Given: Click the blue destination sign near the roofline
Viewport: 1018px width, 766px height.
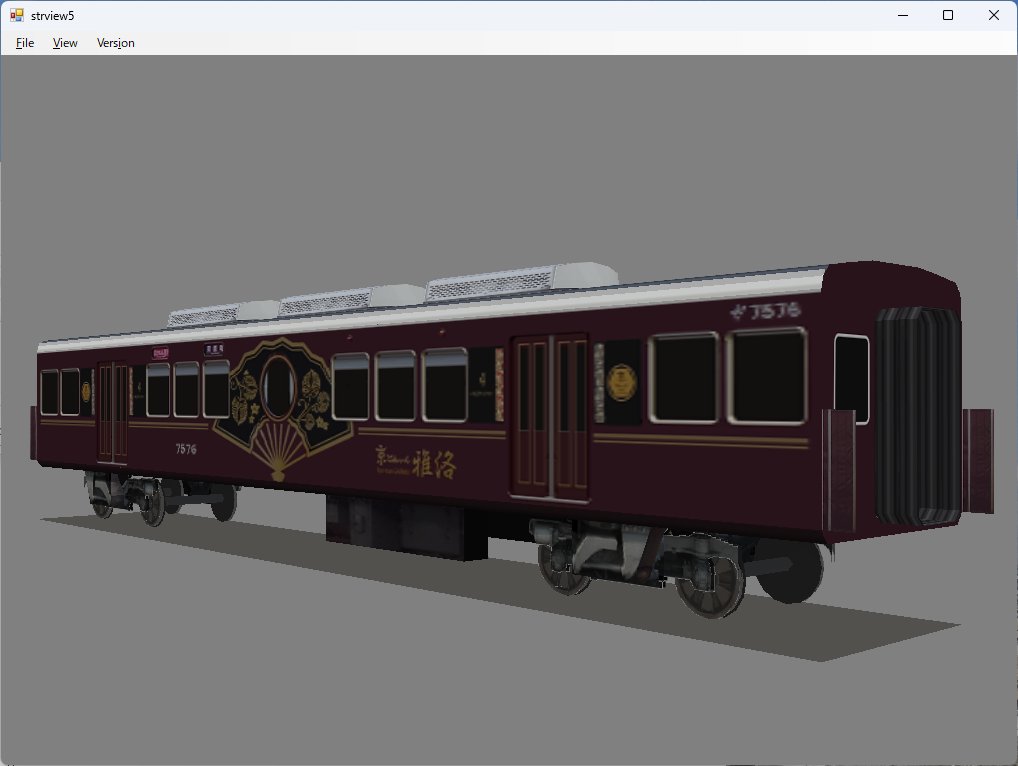Looking at the screenshot, I should pos(213,350).
